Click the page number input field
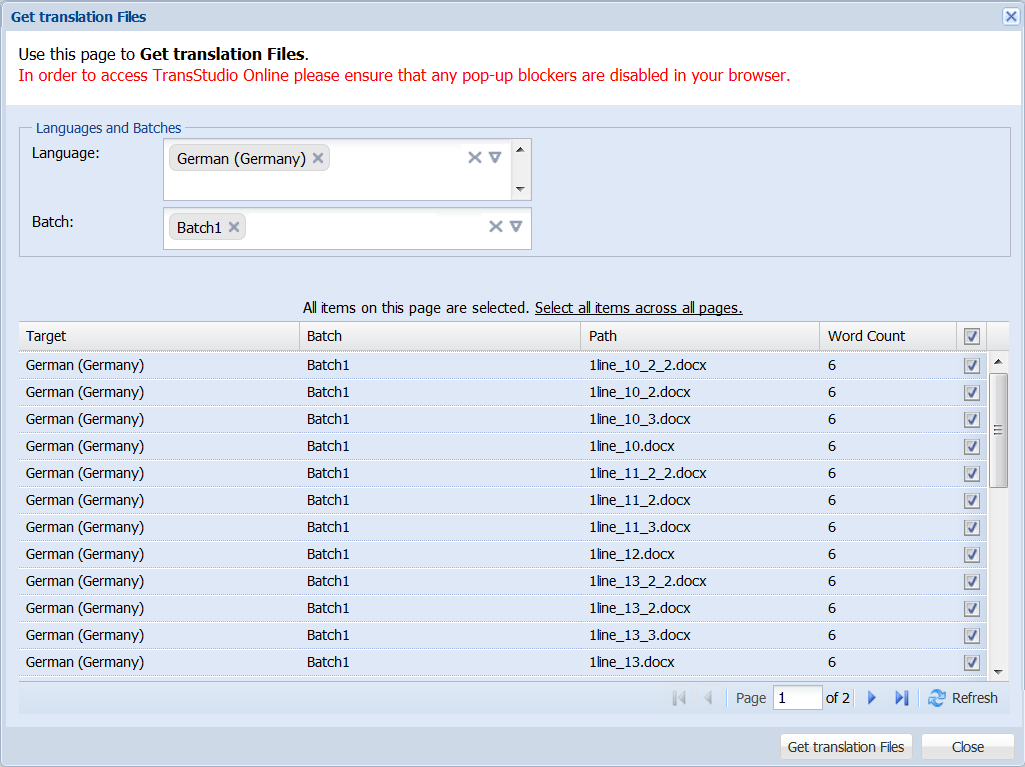Image resolution: width=1025 pixels, height=767 pixels. (x=797, y=698)
